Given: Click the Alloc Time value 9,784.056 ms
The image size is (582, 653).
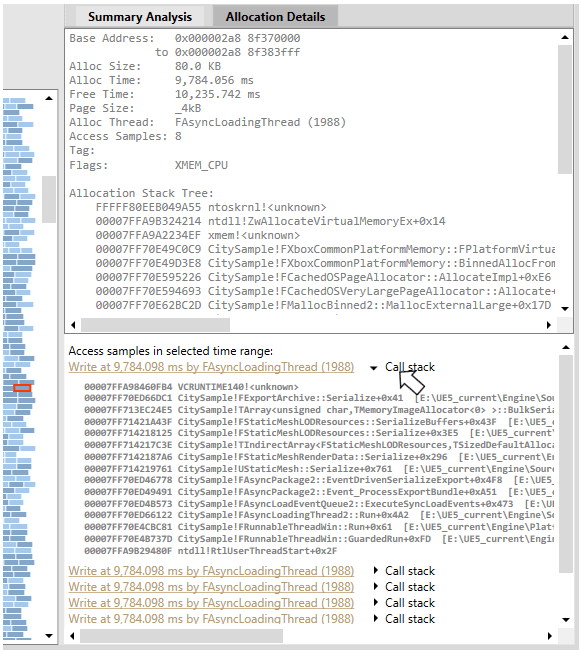Looking at the screenshot, I should point(214,80).
